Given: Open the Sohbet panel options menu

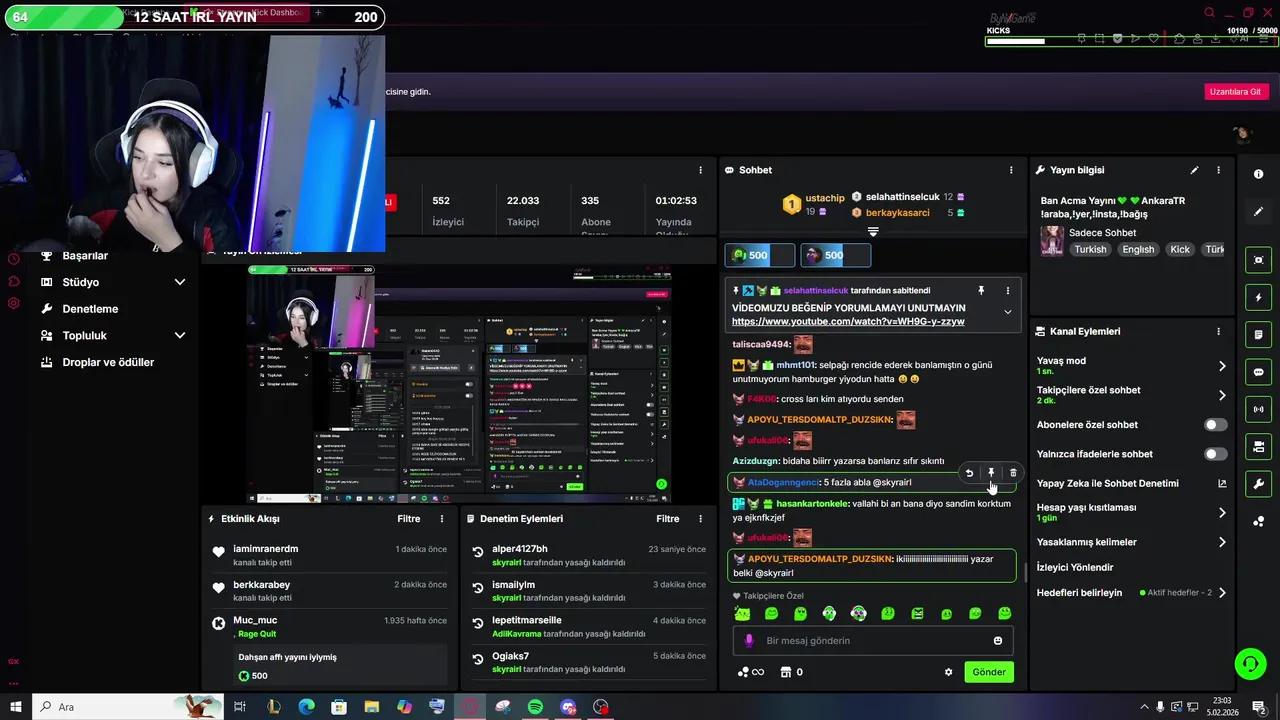Looking at the screenshot, I should coord(1011,170).
